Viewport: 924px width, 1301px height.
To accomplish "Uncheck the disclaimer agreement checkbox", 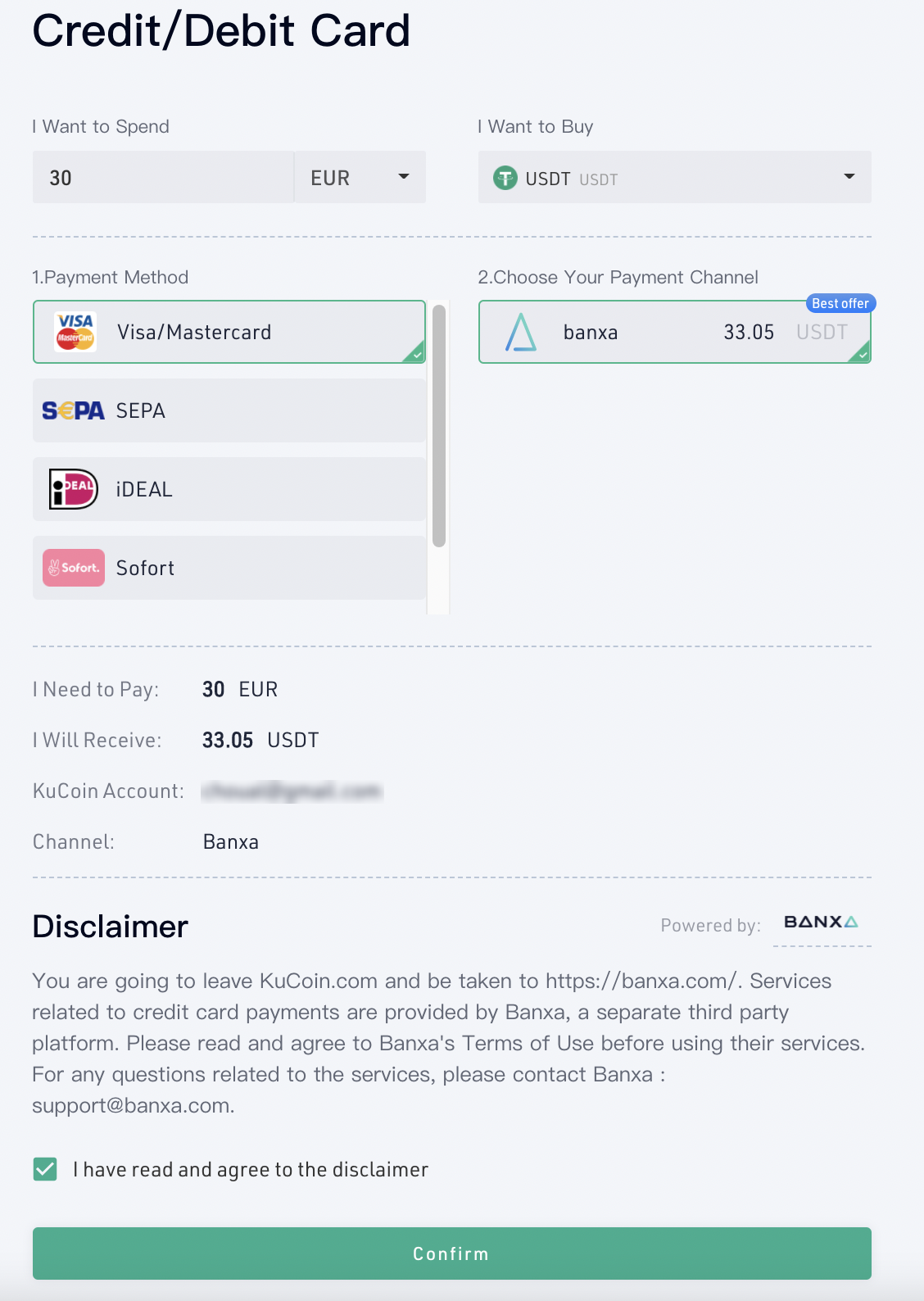I will pyautogui.click(x=45, y=1169).
